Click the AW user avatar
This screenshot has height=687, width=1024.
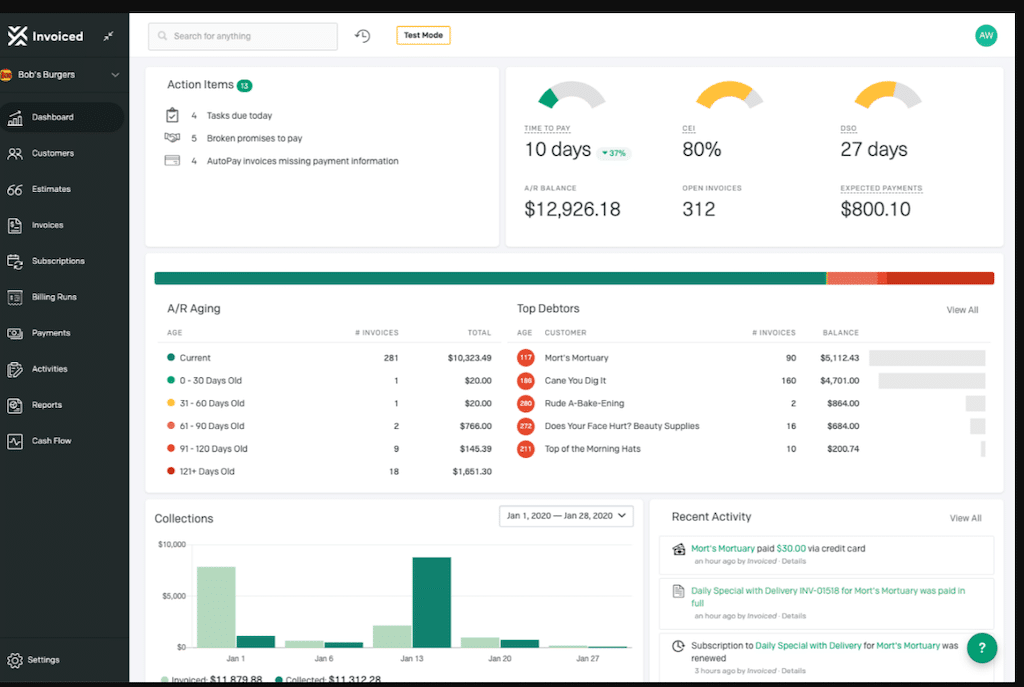tap(986, 36)
